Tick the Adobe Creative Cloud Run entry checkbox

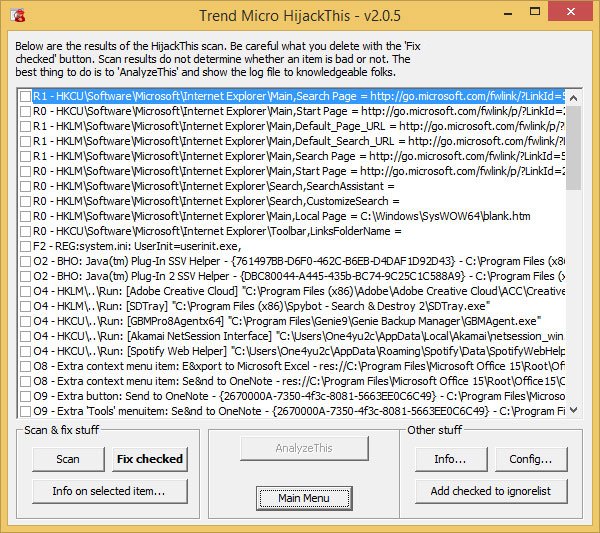tap(26, 291)
